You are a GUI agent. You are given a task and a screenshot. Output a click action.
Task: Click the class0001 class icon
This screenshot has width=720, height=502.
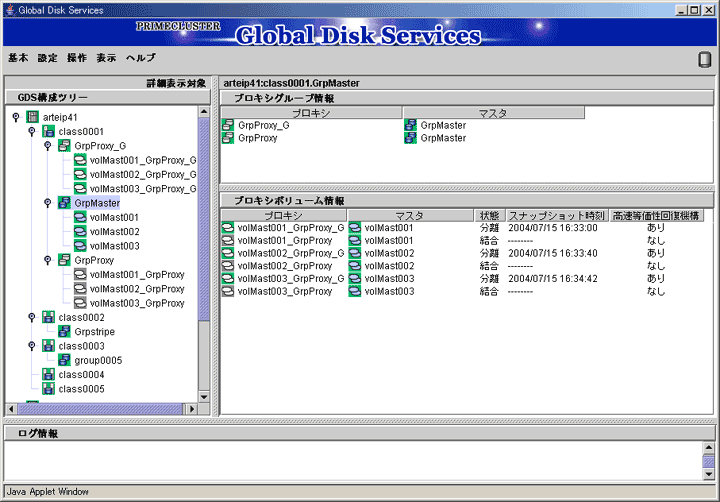(x=48, y=131)
